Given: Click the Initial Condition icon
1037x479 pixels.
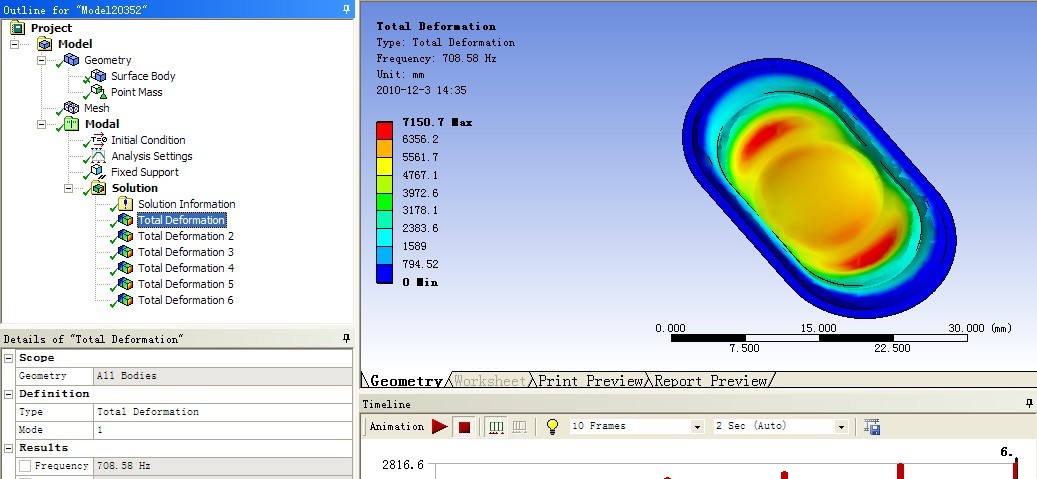Looking at the screenshot, I should 97,140.
